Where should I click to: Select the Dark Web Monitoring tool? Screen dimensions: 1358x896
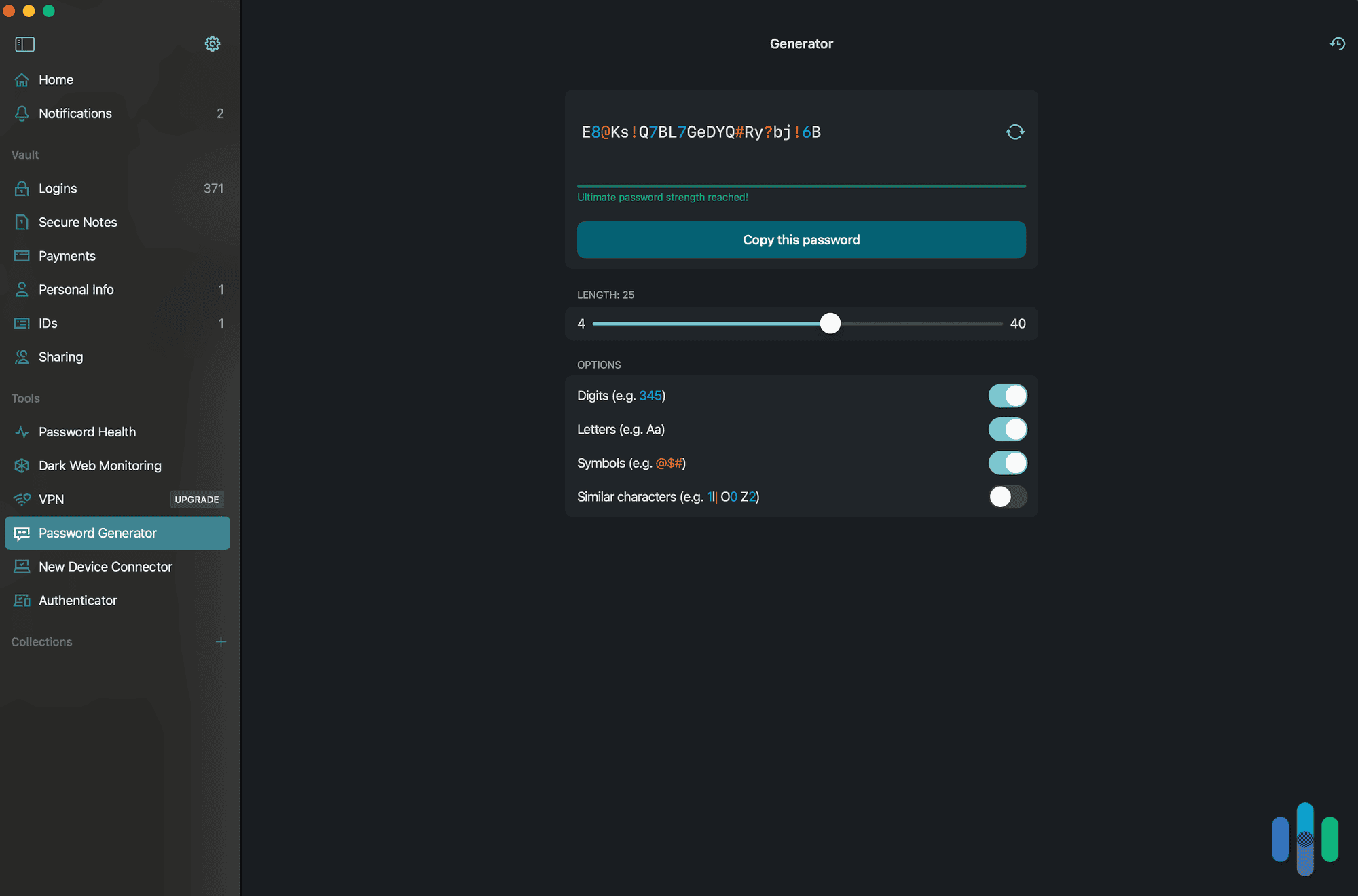[x=99, y=466]
